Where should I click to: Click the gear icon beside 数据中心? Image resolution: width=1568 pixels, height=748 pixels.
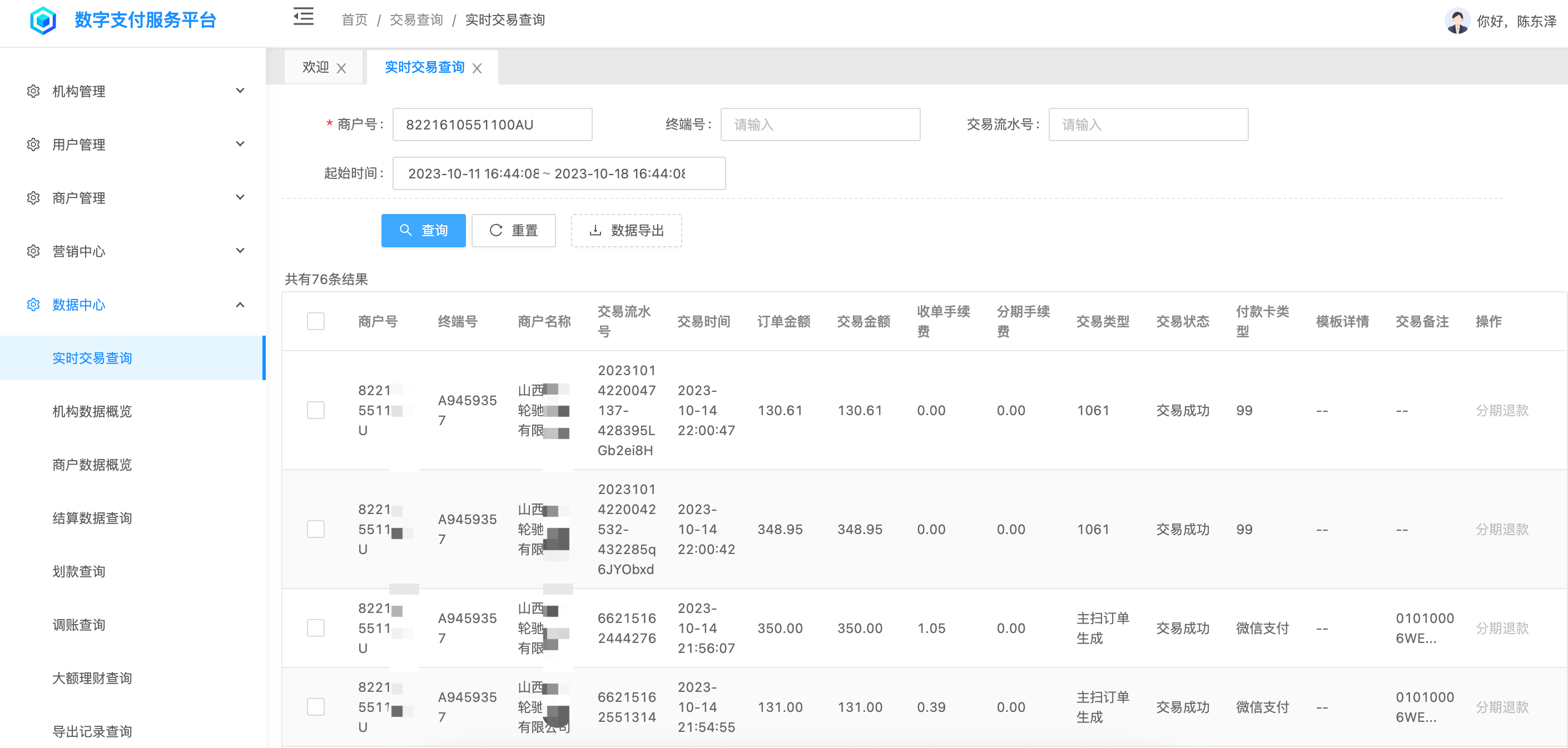(x=33, y=305)
